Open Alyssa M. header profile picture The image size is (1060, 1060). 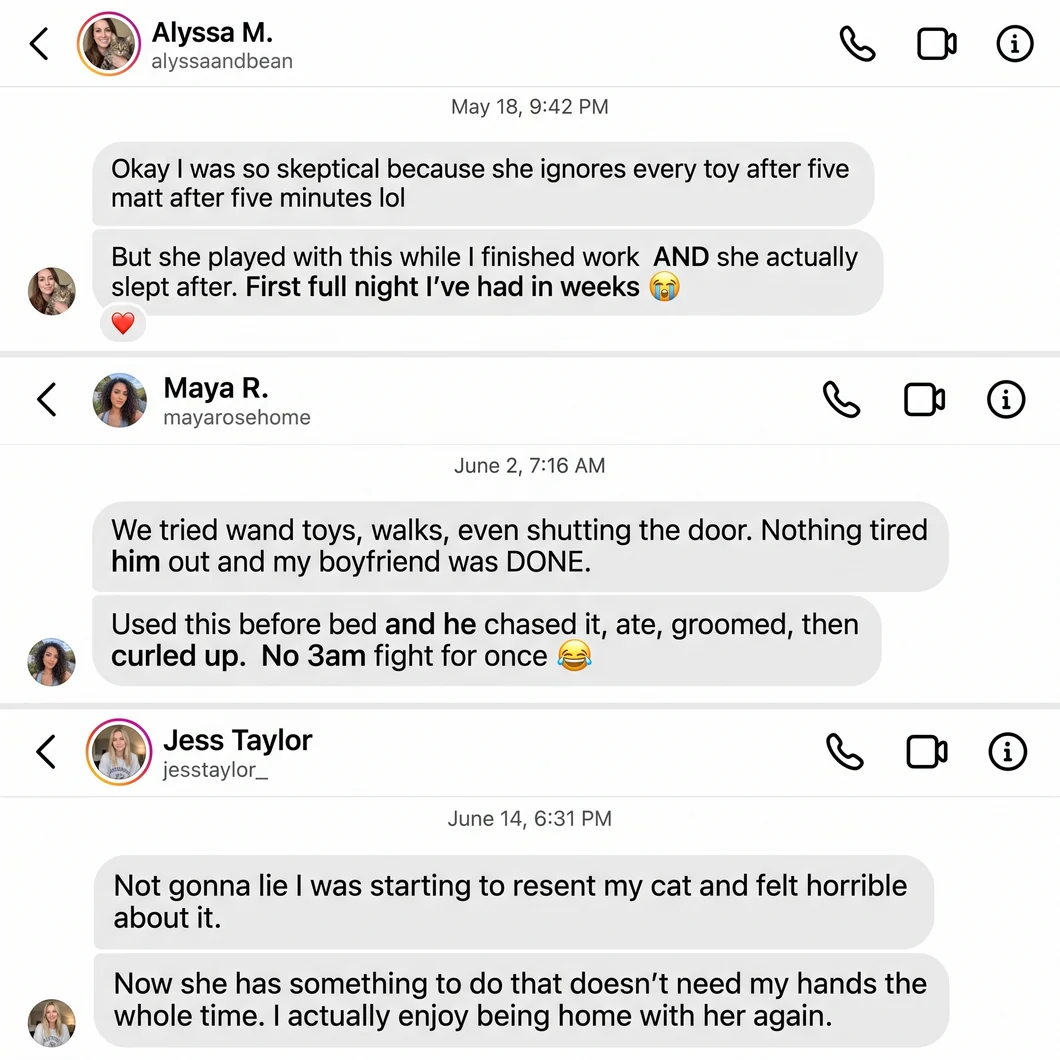tap(109, 44)
